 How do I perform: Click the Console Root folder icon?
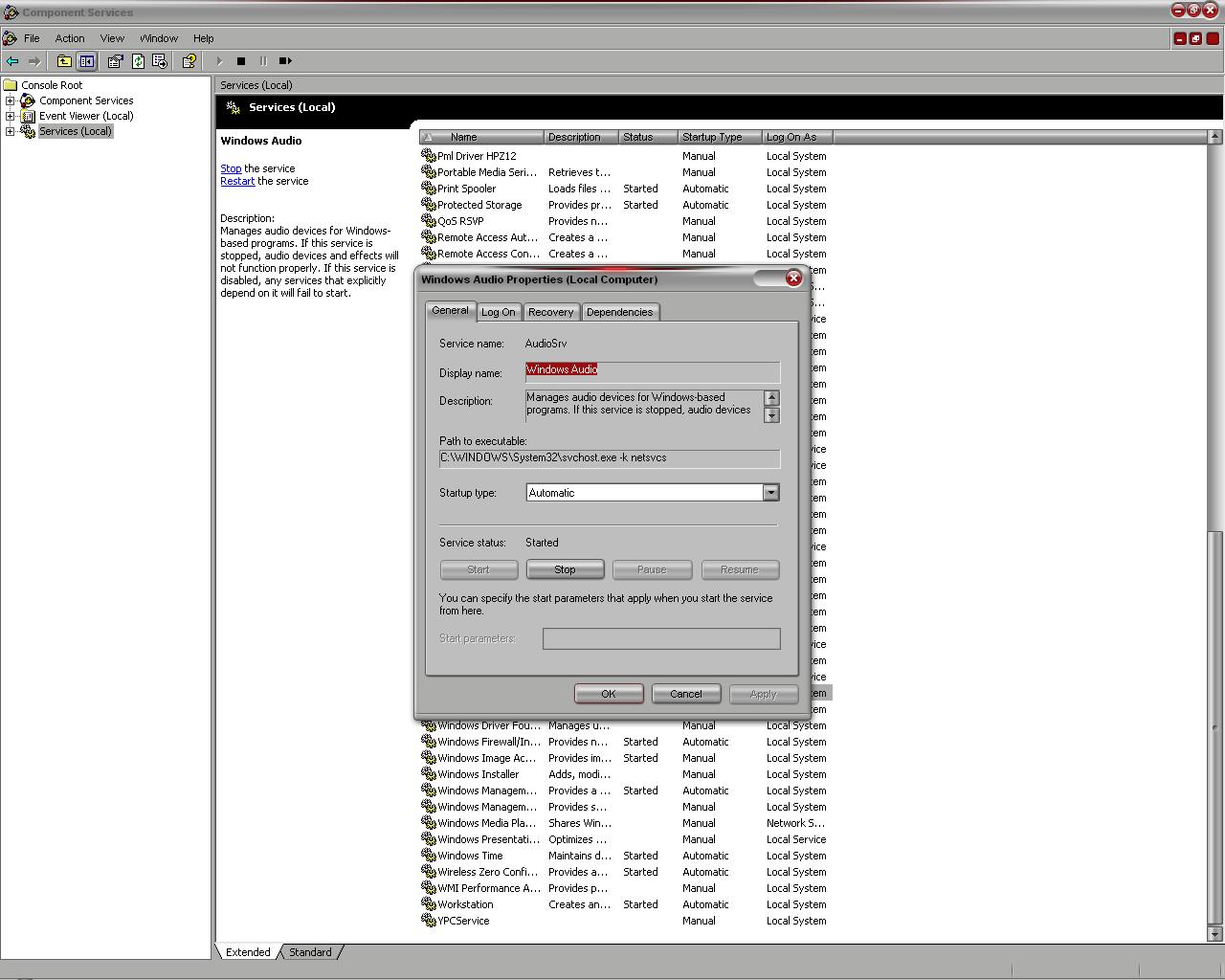[11, 85]
